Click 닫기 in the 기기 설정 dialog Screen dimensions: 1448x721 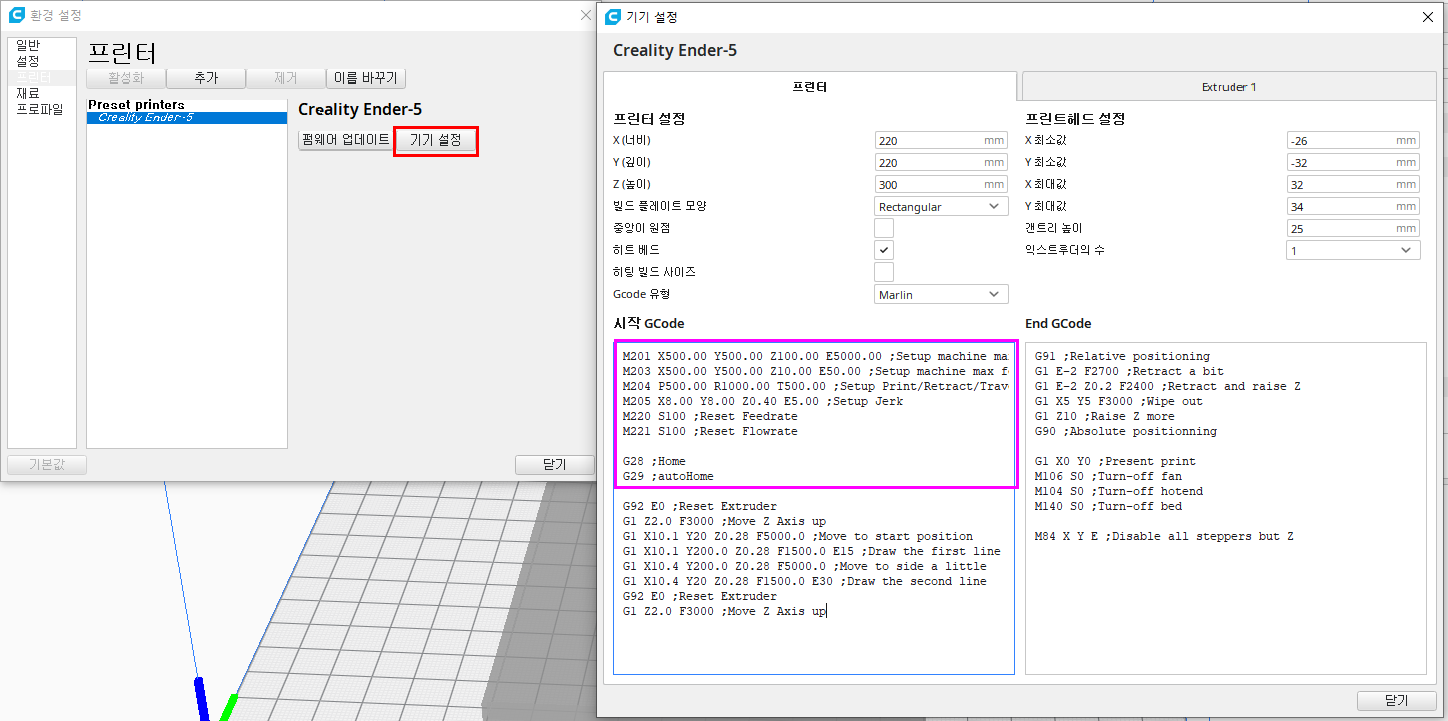1396,700
